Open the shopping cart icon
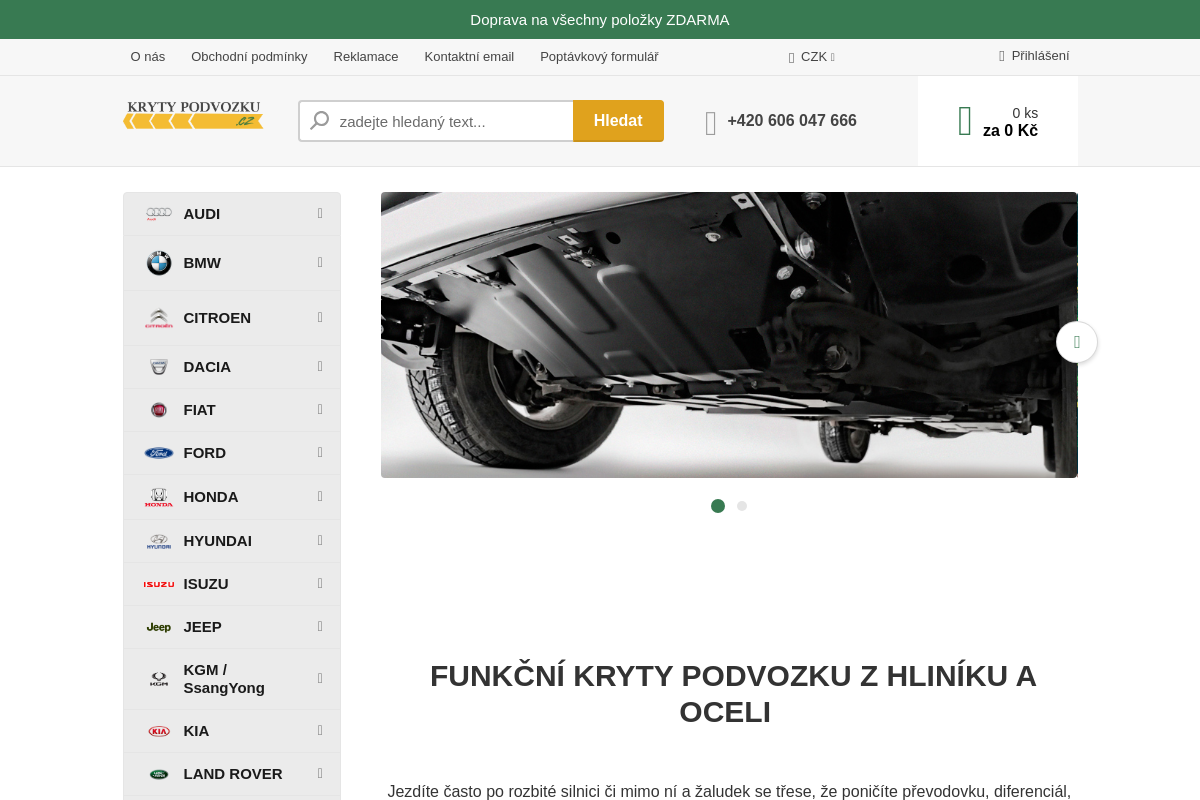 (x=963, y=120)
